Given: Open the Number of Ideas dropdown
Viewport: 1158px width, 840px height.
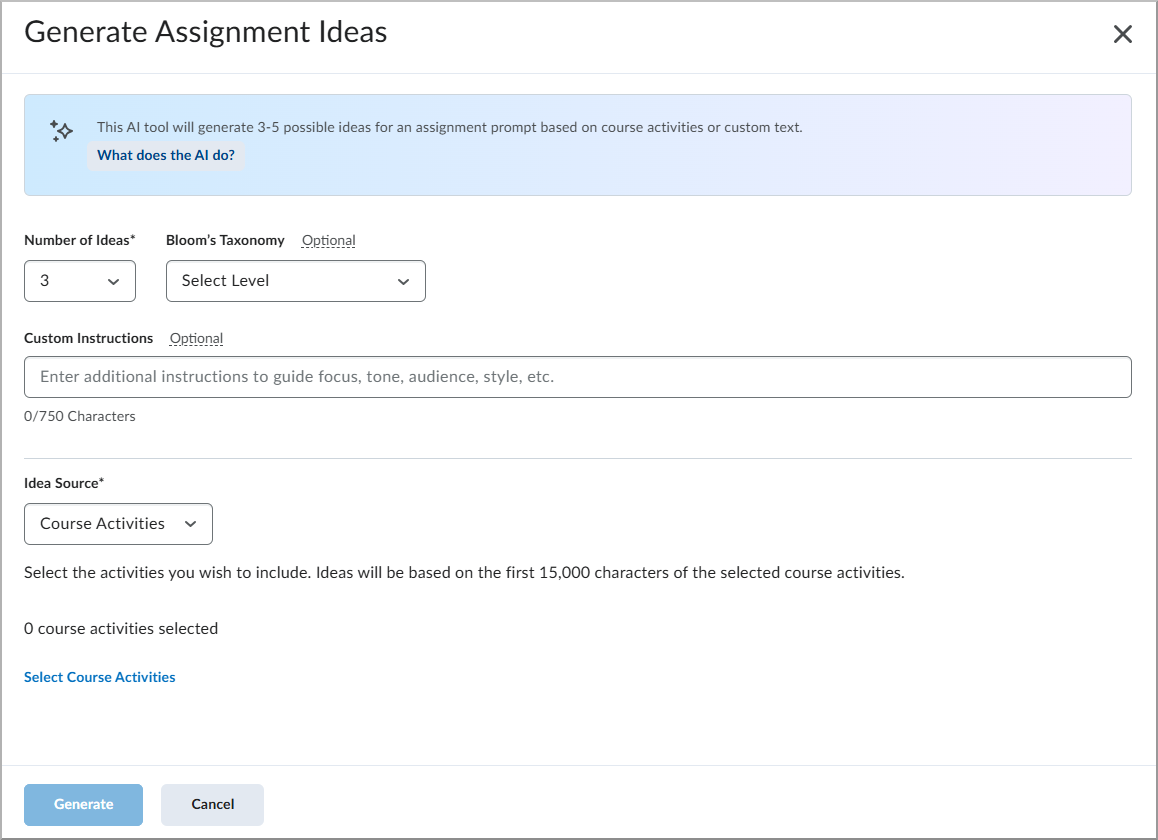Looking at the screenshot, I should tap(79, 281).
